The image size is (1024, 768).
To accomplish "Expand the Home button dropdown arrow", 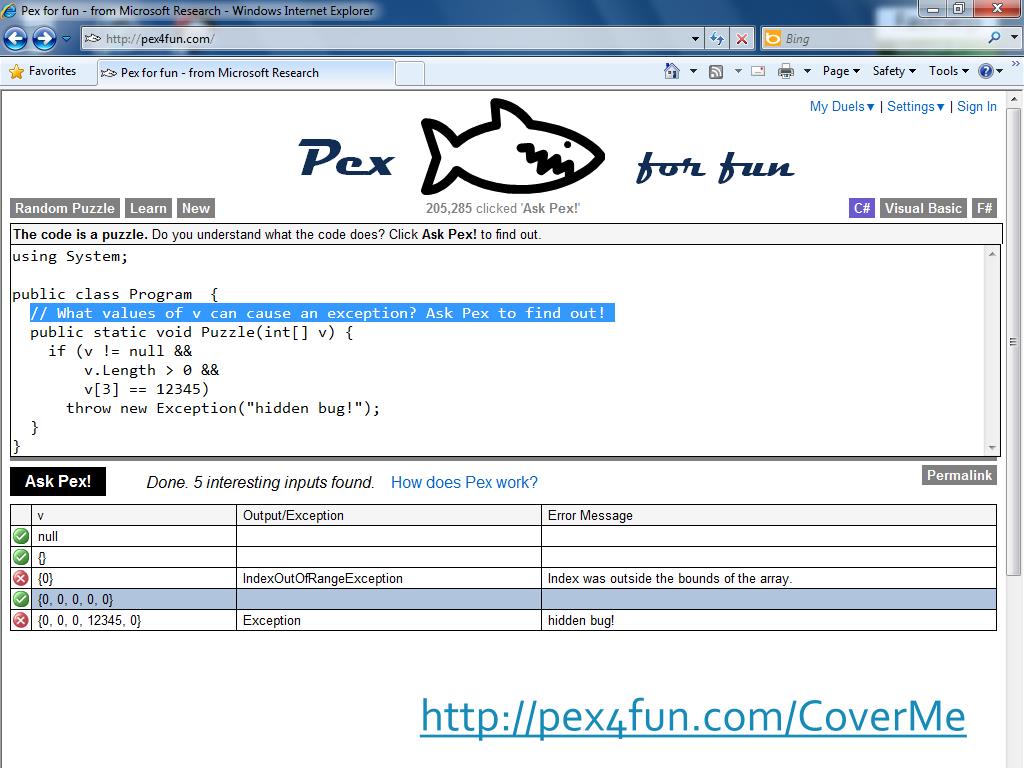I will point(693,71).
